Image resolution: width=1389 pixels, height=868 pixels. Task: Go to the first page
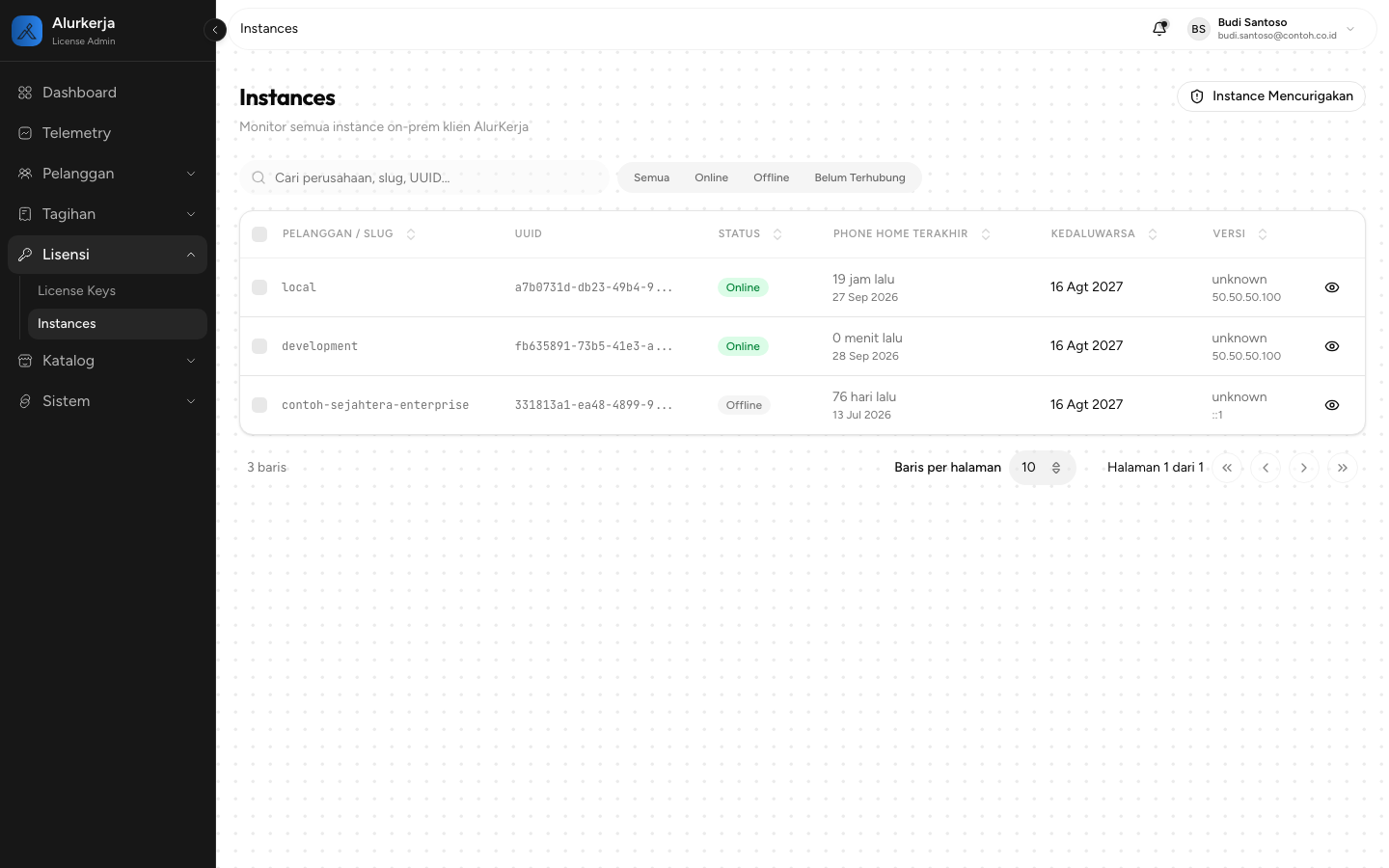pyautogui.click(x=1227, y=468)
